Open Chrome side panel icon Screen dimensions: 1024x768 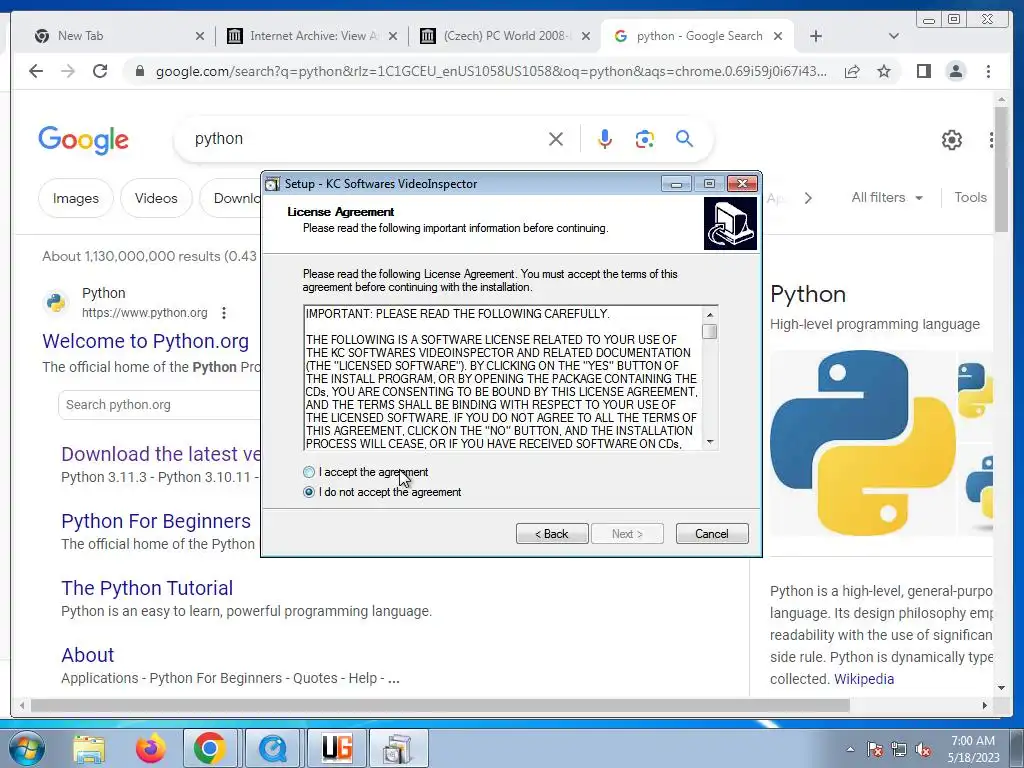pos(923,71)
